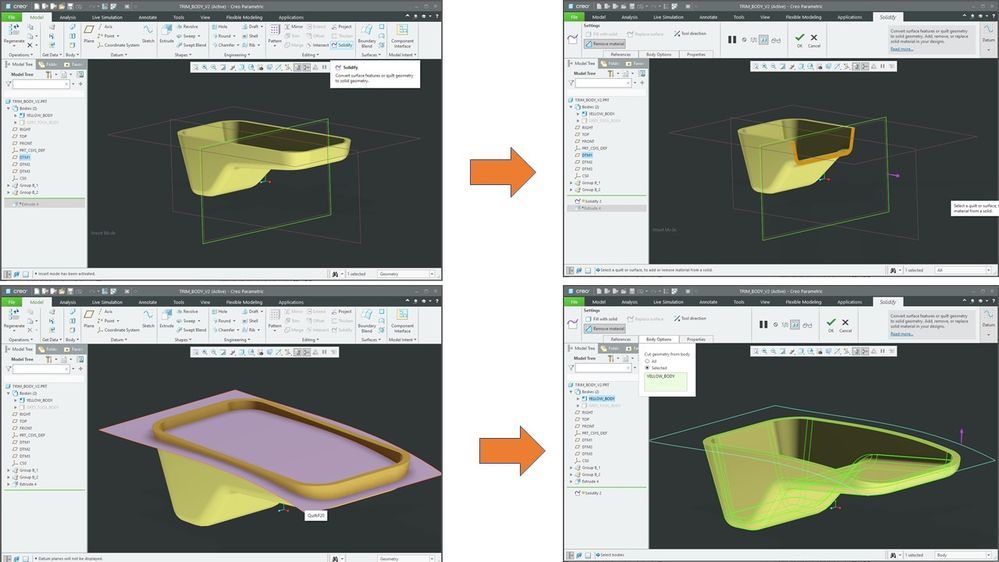
Task: Click glasses verify preview icon in bottom-right window
Action: click(x=807, y=325)
